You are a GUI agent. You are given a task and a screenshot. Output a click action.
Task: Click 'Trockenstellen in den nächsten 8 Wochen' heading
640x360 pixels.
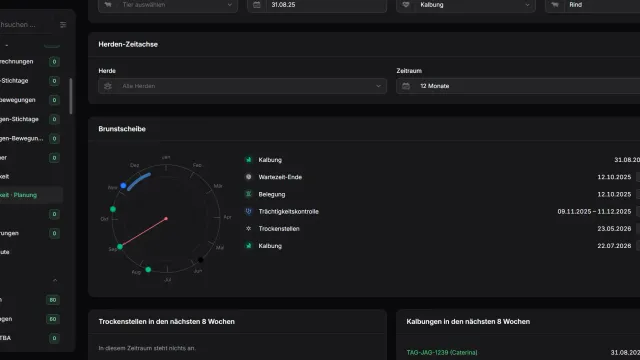point(167,322)
